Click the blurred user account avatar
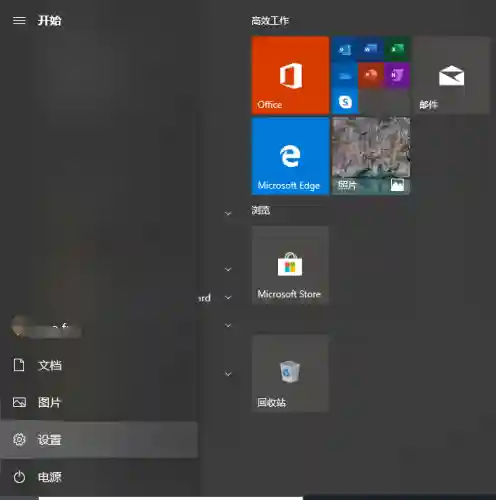496x500 pixels. [x=18, y=326]
